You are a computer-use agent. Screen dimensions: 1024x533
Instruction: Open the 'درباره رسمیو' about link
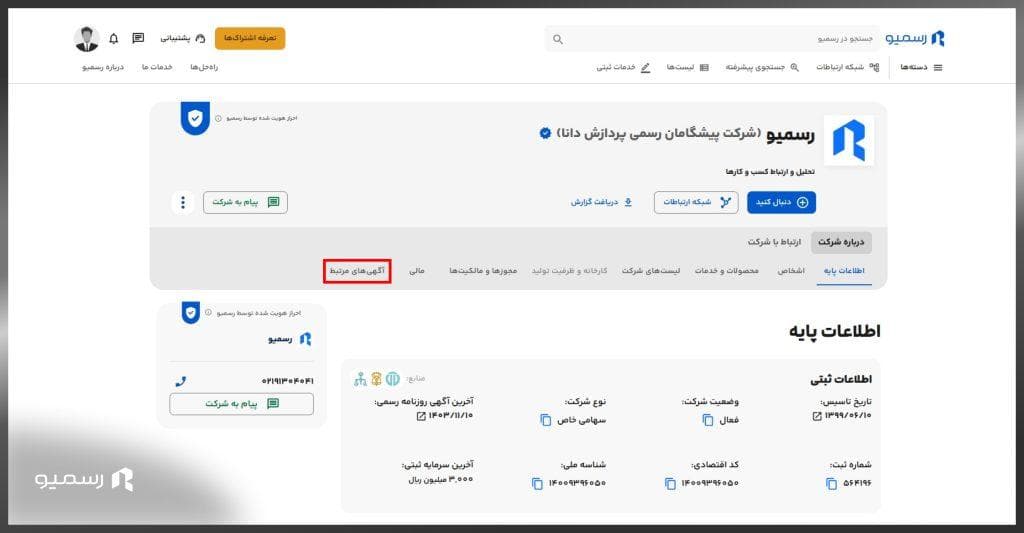[x=103, y=67]
